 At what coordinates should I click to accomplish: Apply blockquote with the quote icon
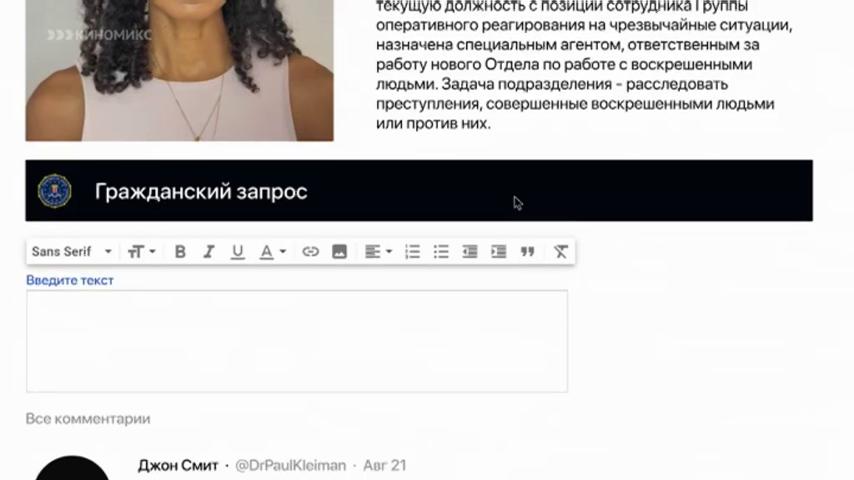[x=527, y=252]
